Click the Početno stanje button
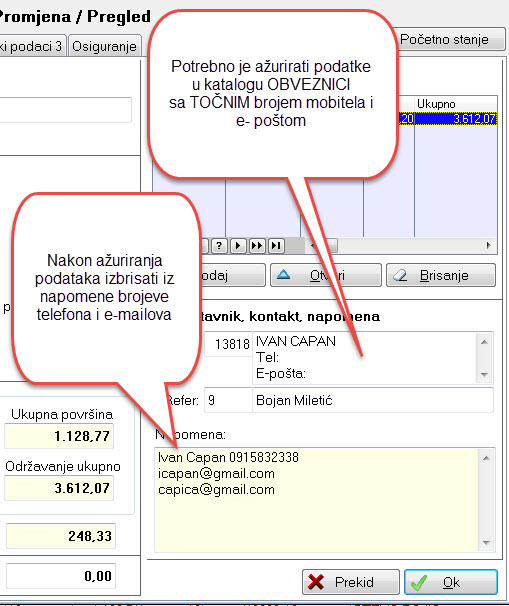 coord(449,39)
